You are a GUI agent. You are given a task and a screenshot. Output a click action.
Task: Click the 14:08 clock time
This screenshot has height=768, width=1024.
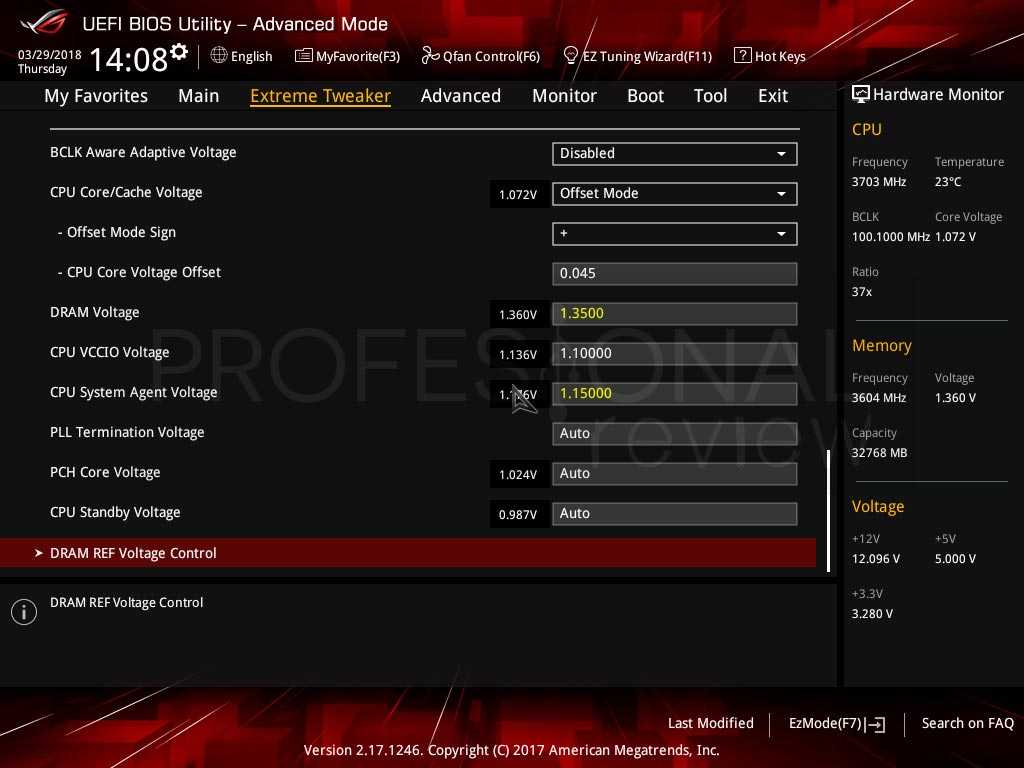click(128, 59)
